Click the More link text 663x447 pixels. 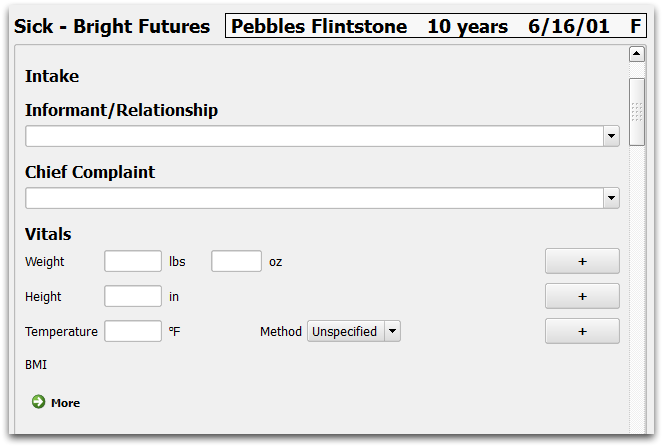66,403
